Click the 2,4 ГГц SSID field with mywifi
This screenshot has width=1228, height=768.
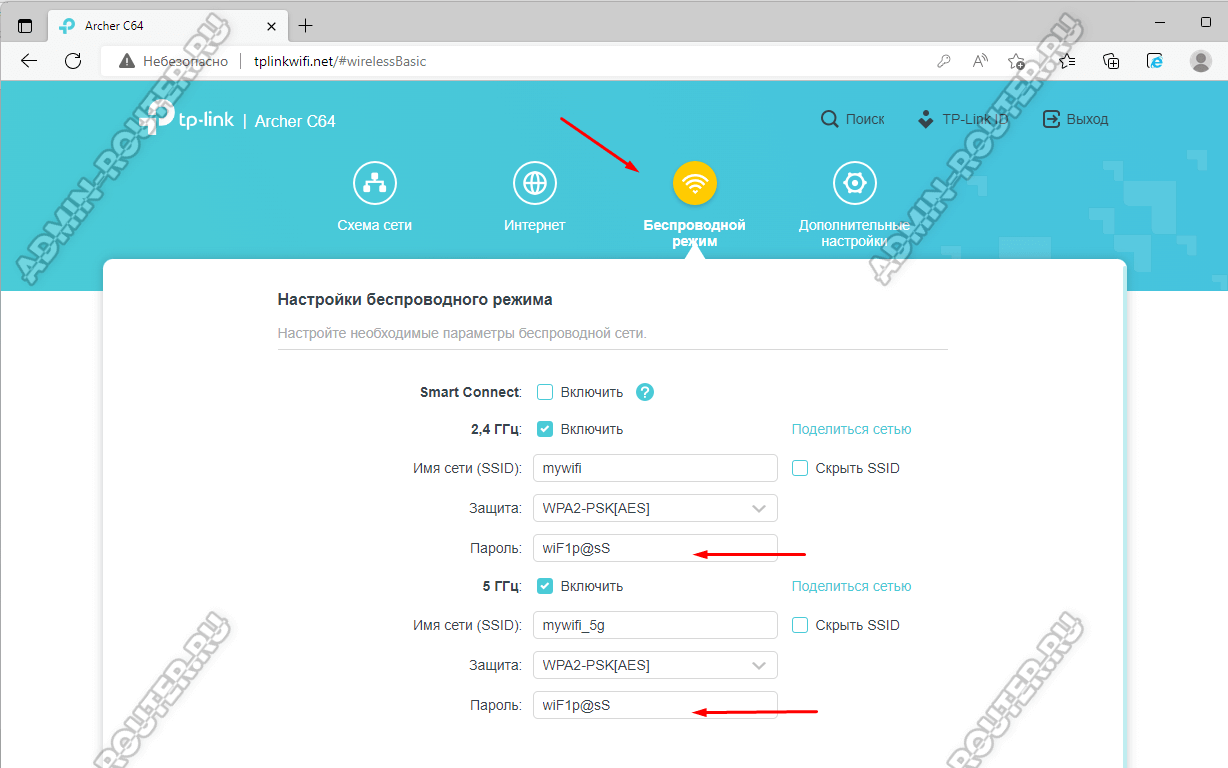tap(655, 468)
